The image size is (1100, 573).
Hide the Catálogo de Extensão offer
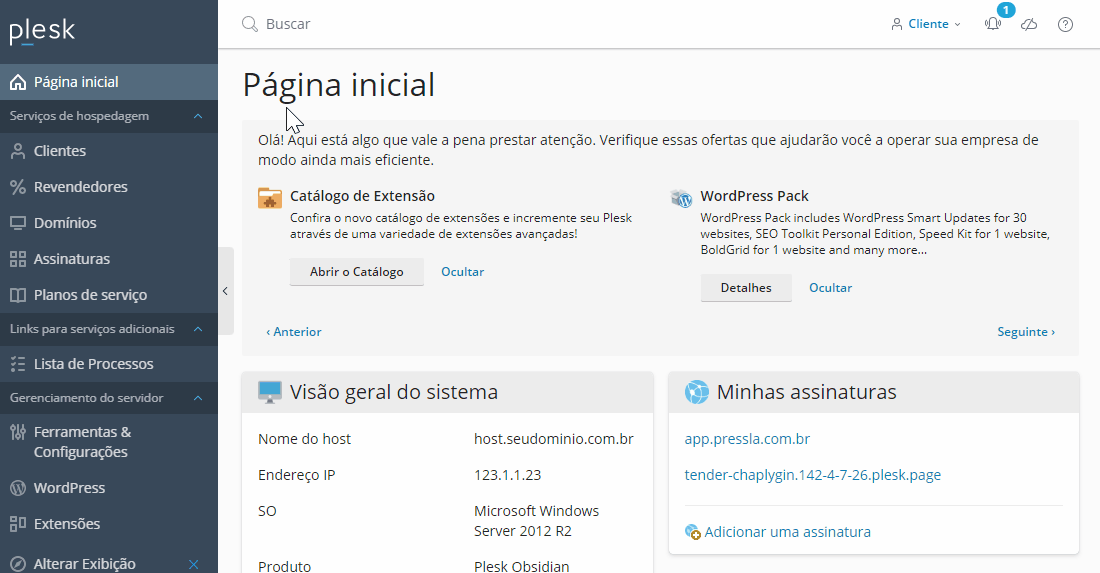pos(462,271)
